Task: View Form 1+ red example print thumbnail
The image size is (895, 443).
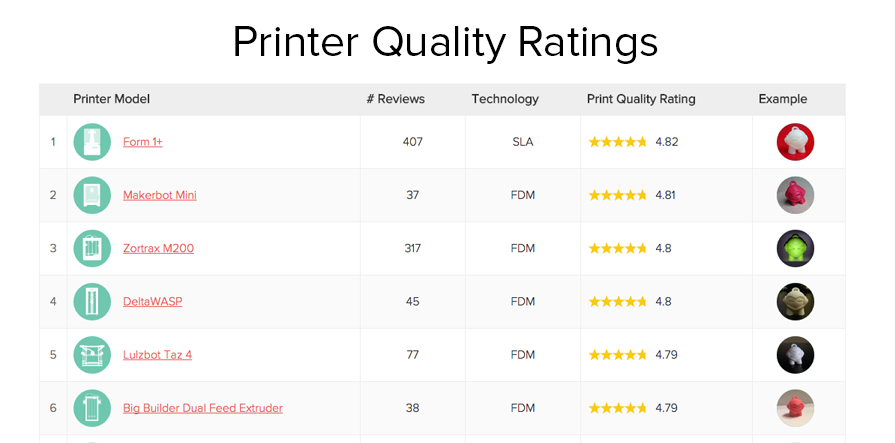Action: 795,142
